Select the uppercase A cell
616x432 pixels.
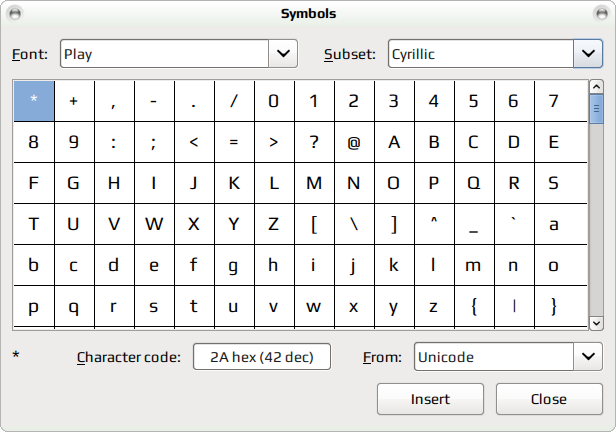tap(394, 142)
